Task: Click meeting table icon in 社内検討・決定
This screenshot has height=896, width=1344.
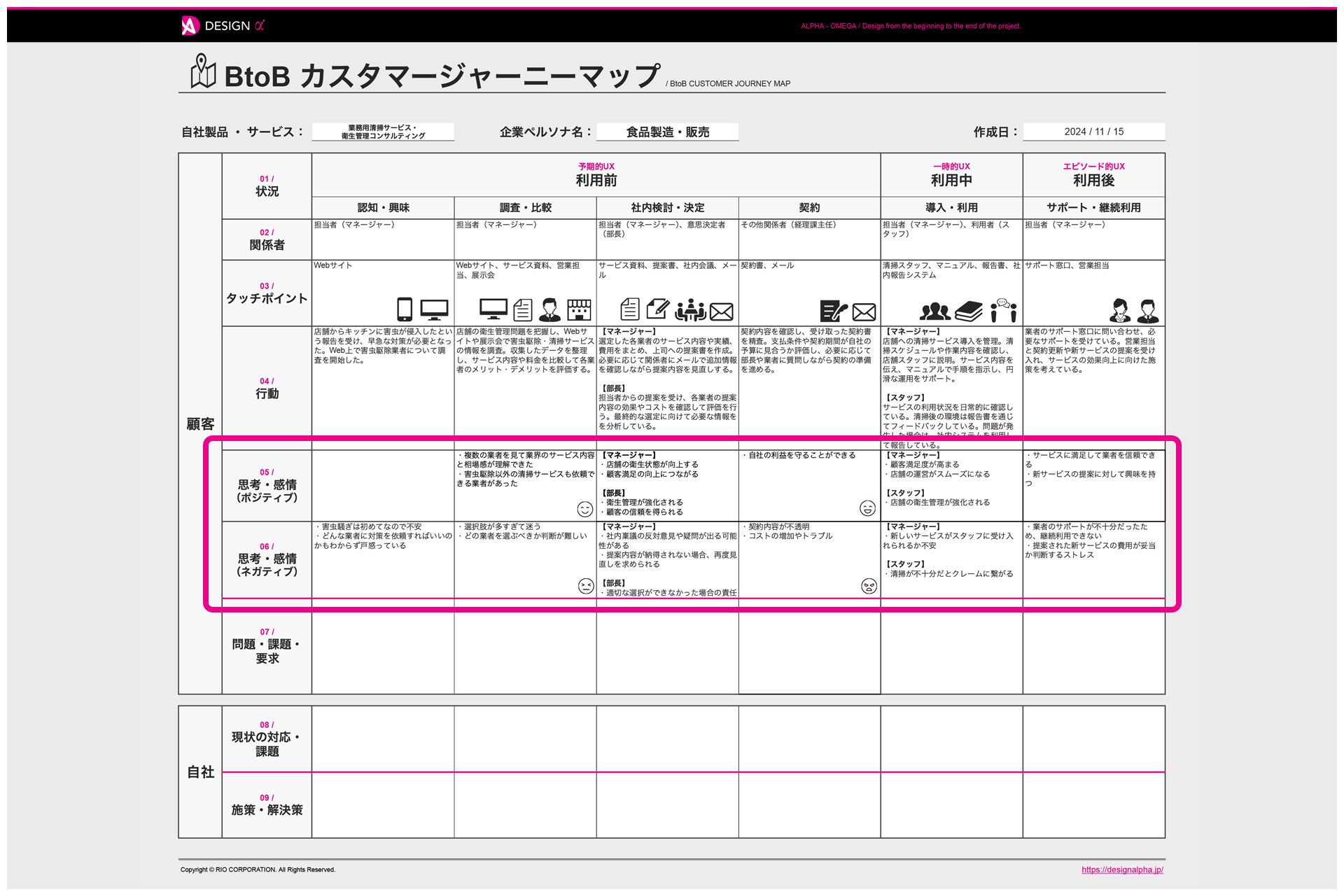Action: 690,309
